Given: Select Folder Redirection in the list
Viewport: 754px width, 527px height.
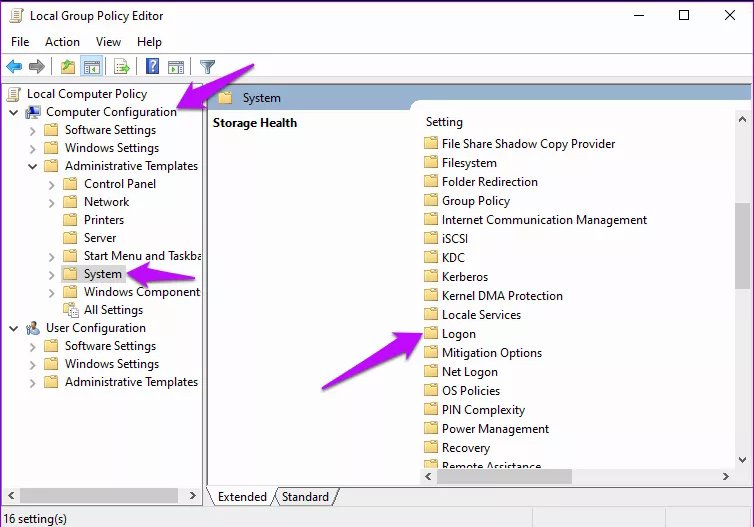Looking at the screenshot, I should point(490,182).
